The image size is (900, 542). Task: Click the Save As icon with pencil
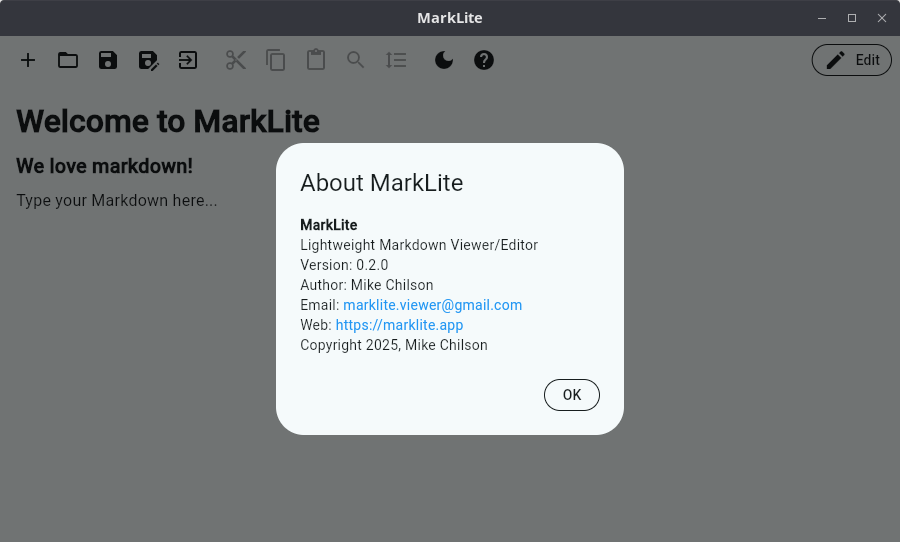point(148,60)
